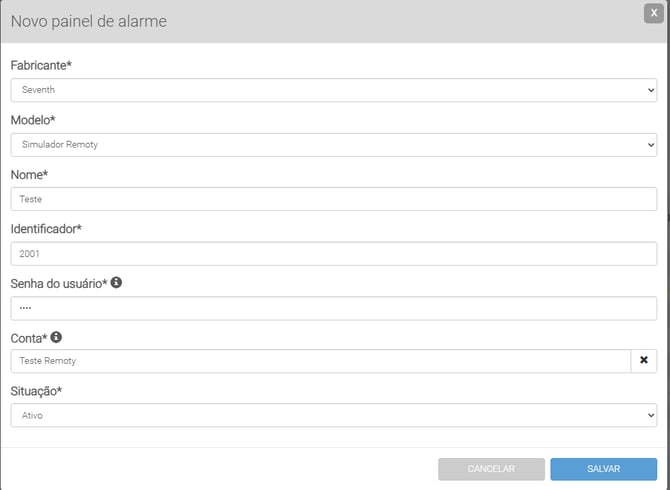The image size is (670, 490).
Task: Click the Fabricante field label
Action: pyautogui.click(x=40, y=65)
